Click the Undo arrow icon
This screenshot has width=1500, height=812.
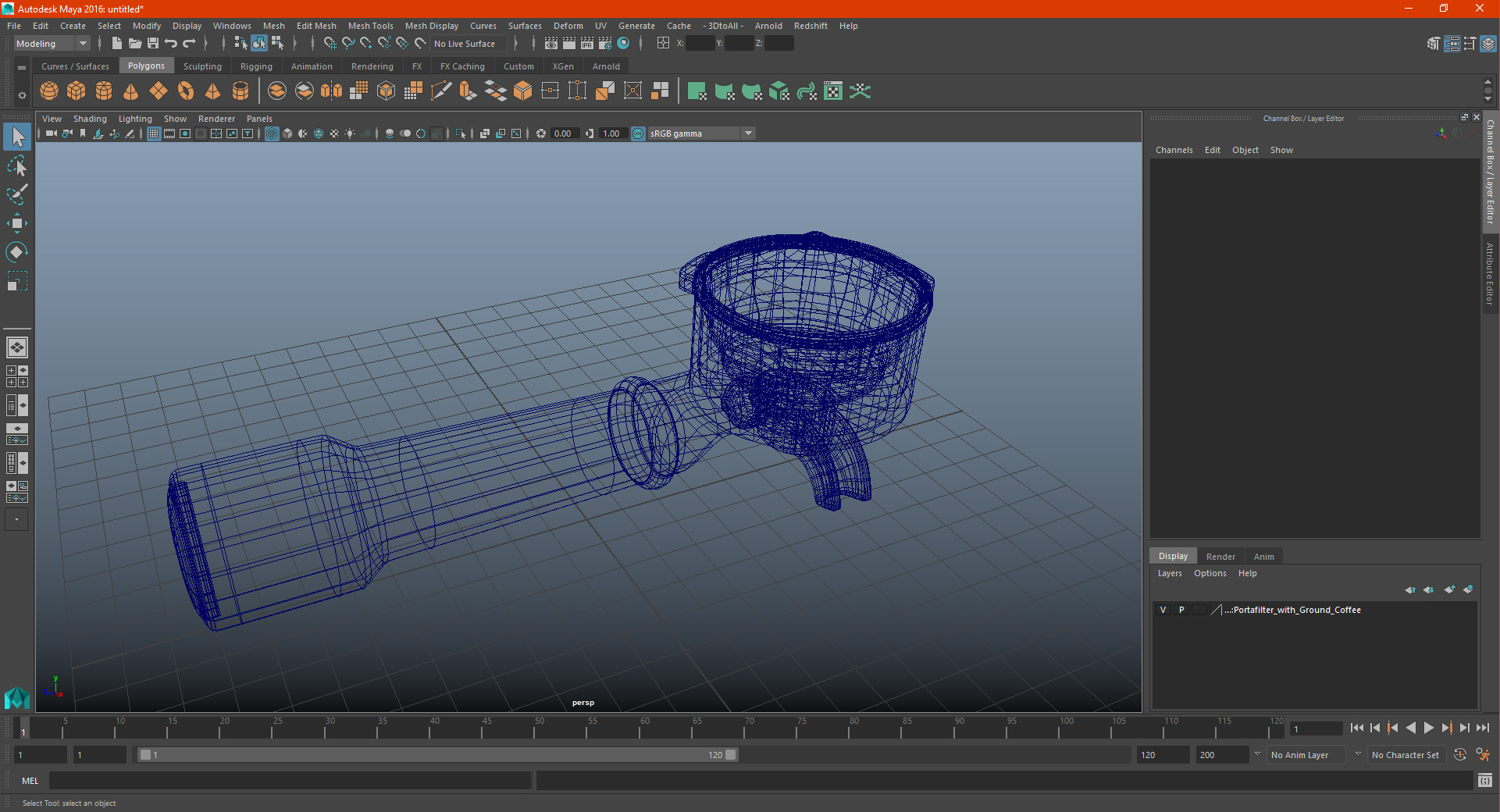click(171, 44)
